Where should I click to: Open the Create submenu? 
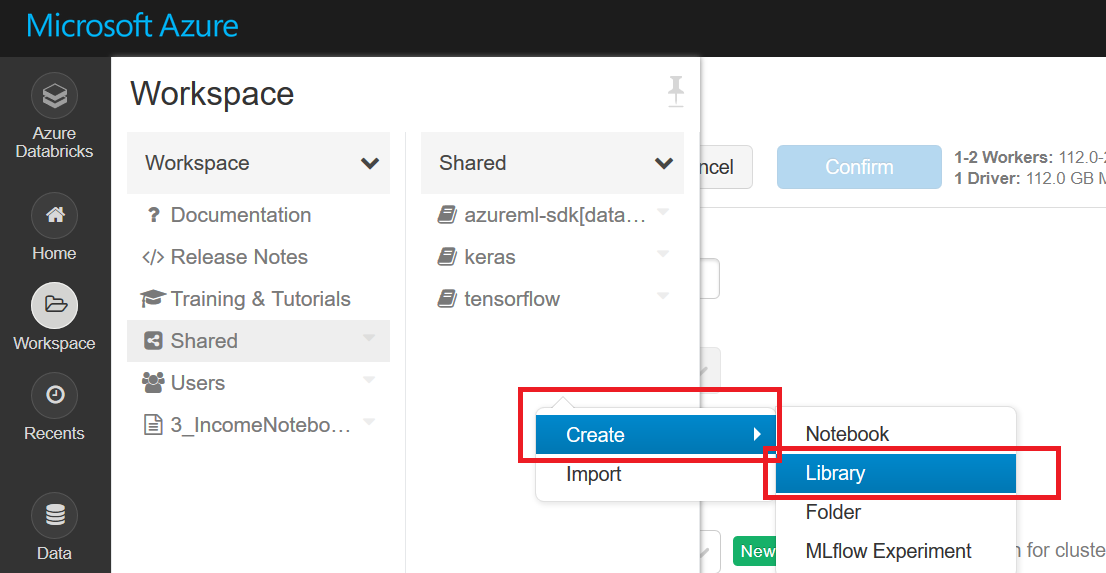click(x=655, y=435)
